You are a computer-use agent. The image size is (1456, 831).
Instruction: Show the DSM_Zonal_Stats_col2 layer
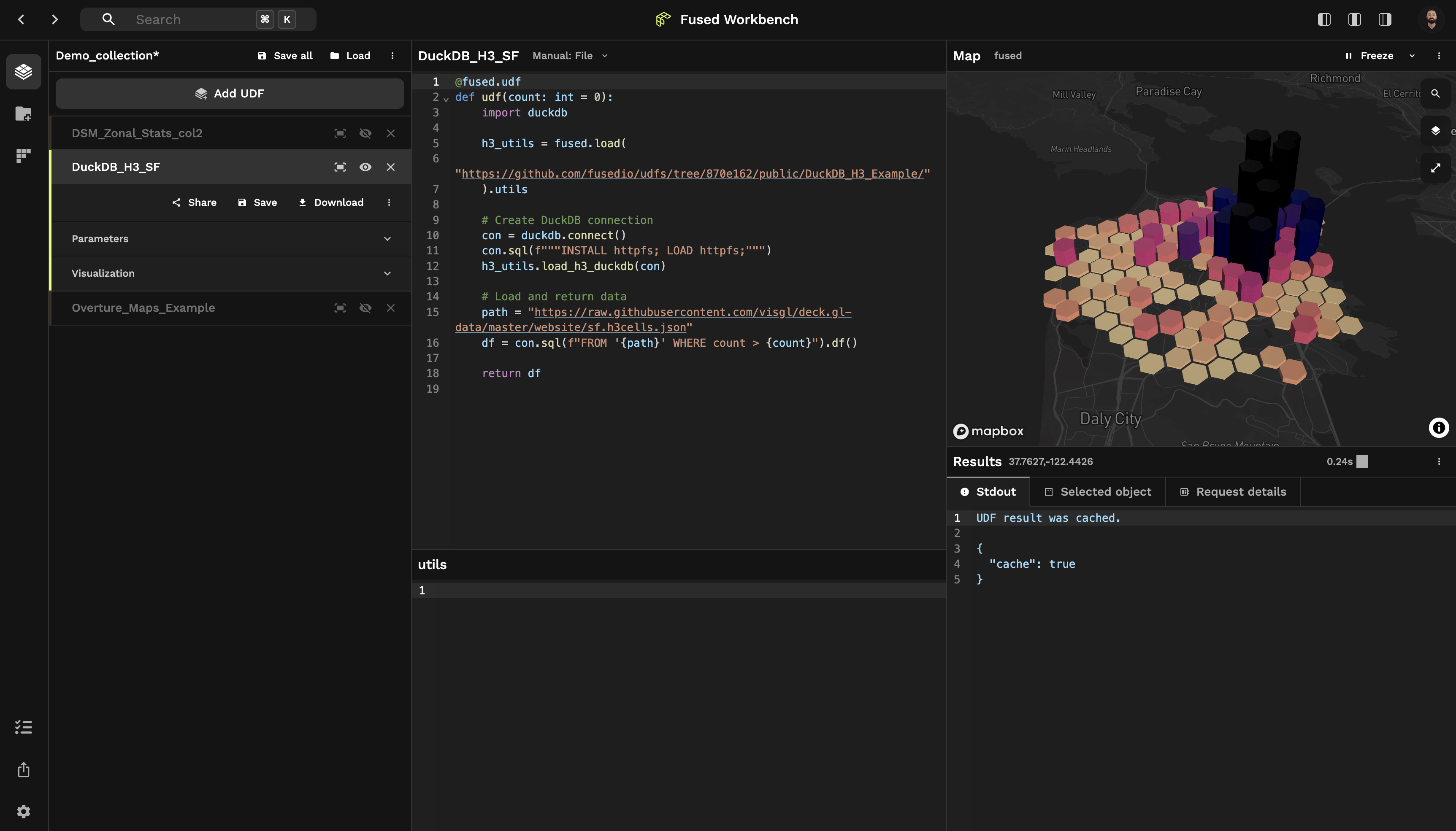[365, 133]
